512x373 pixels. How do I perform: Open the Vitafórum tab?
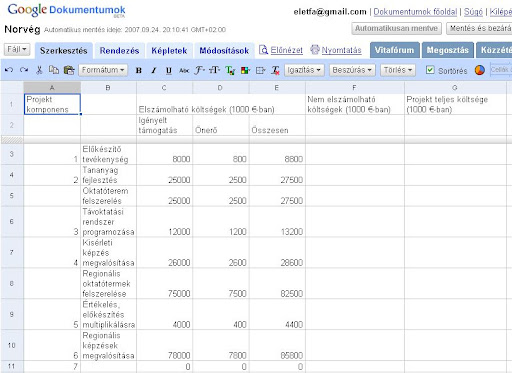[x=394, y=50]
